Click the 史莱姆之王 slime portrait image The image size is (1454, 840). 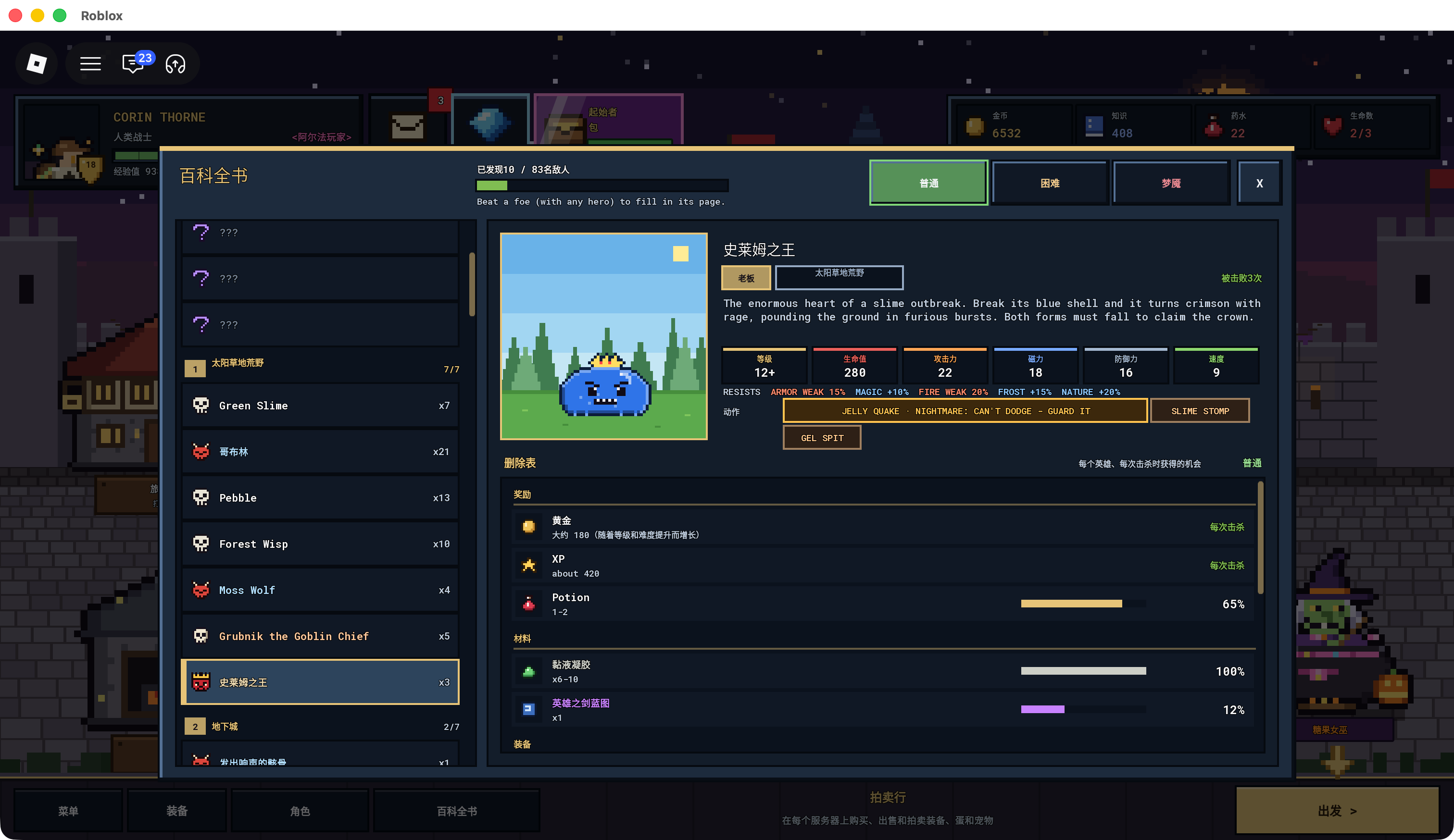click(603, 336)
